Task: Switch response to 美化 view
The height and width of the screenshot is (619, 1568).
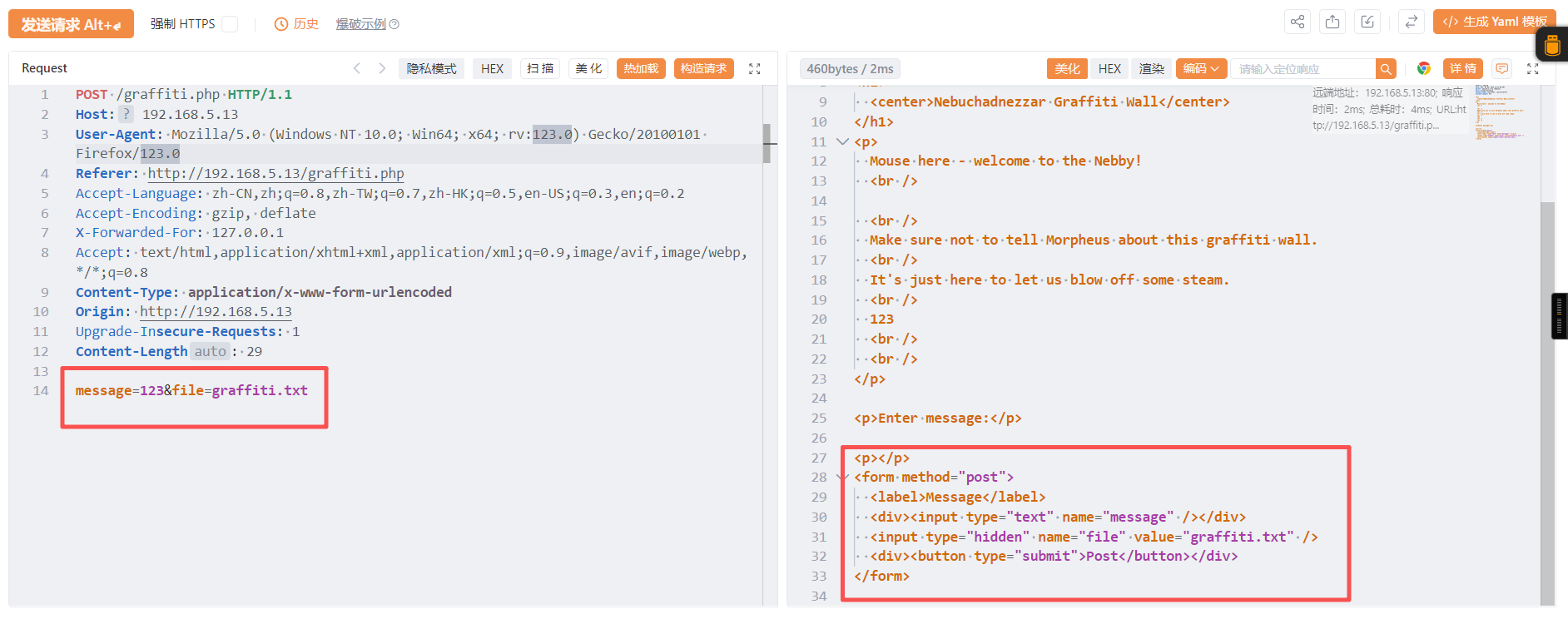Action: [x=1067, y=69]
